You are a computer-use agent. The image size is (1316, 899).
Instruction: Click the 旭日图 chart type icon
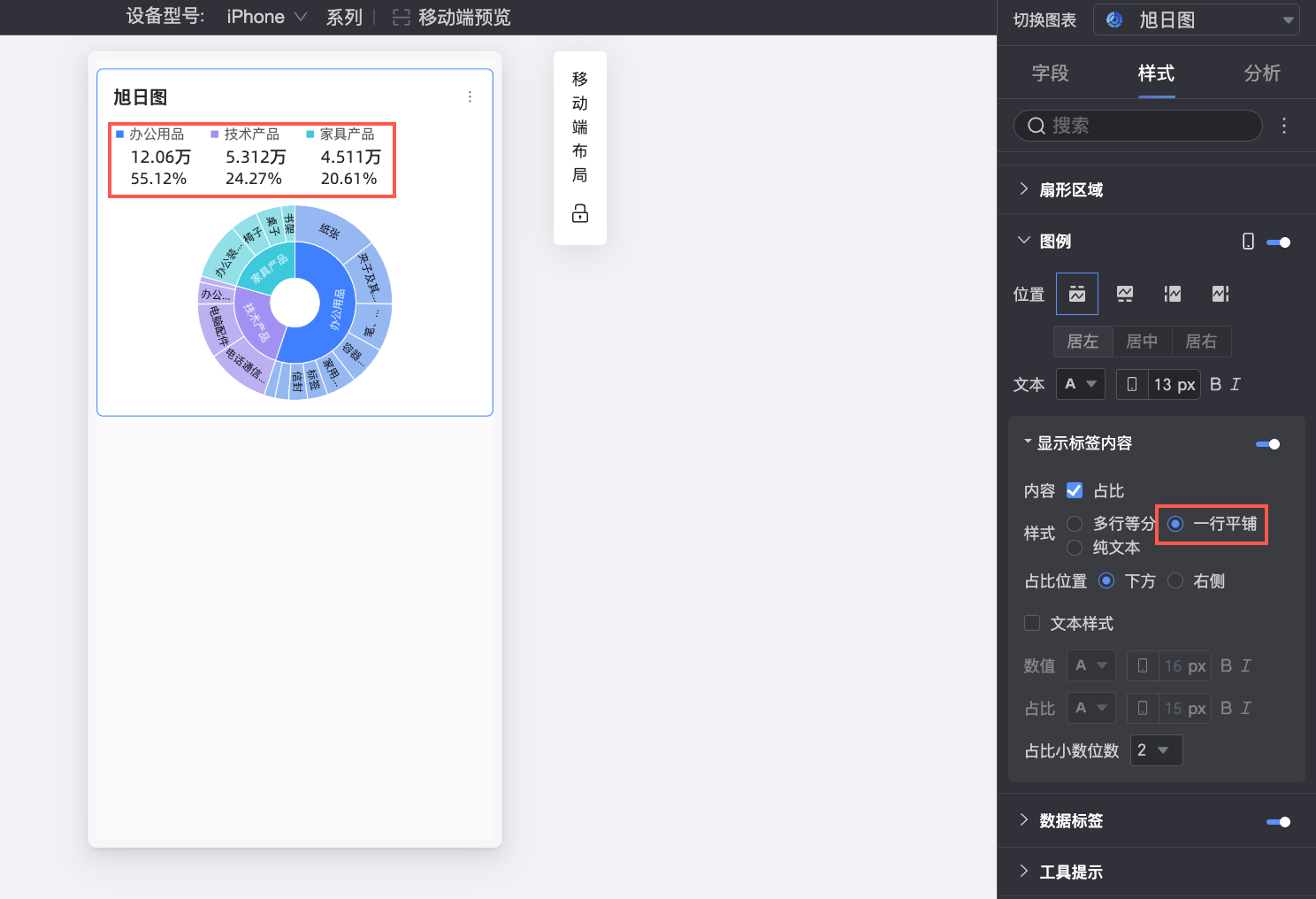click(1114, 19)
